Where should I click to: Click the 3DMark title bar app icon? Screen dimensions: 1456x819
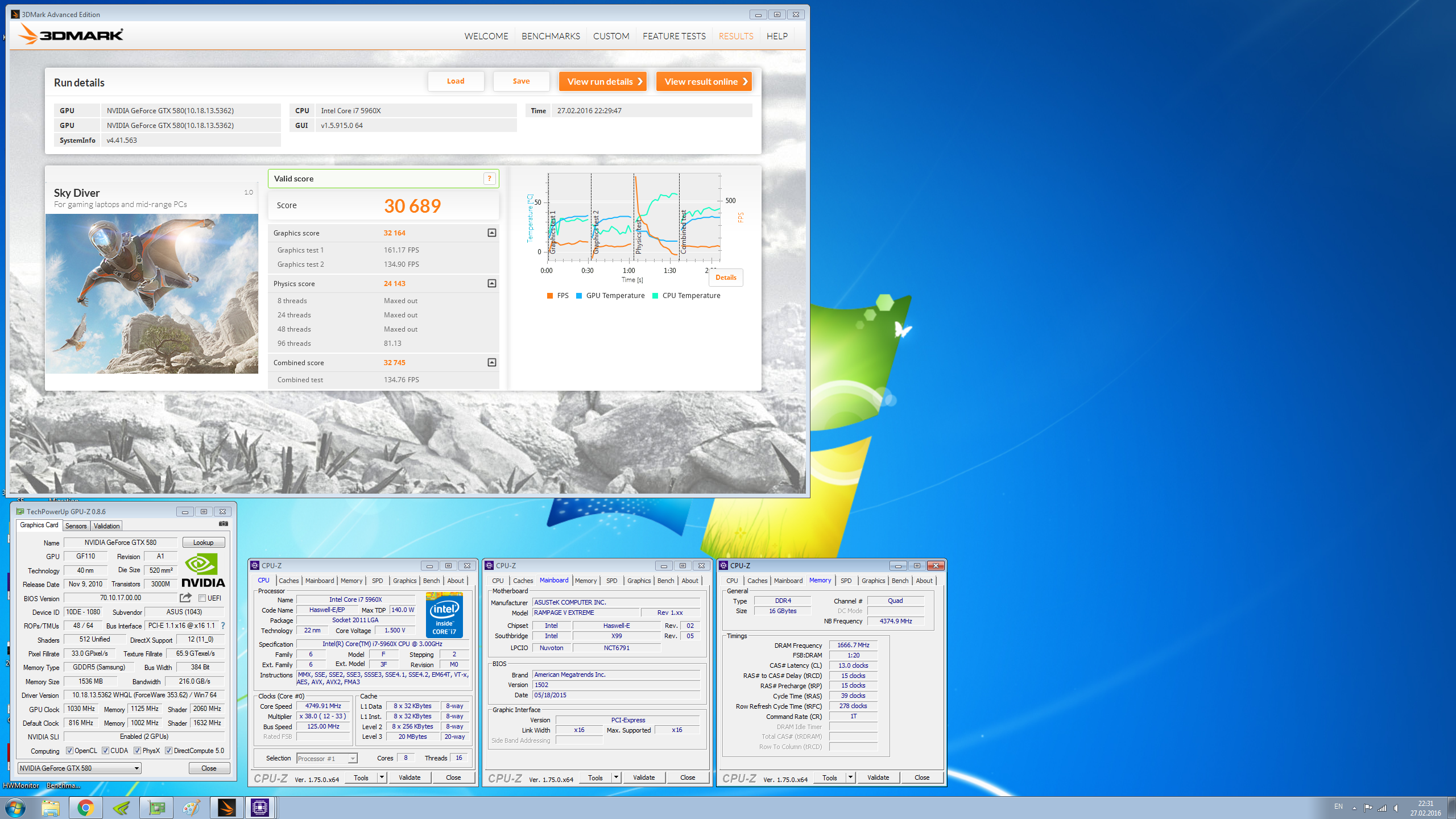[15, 14]
